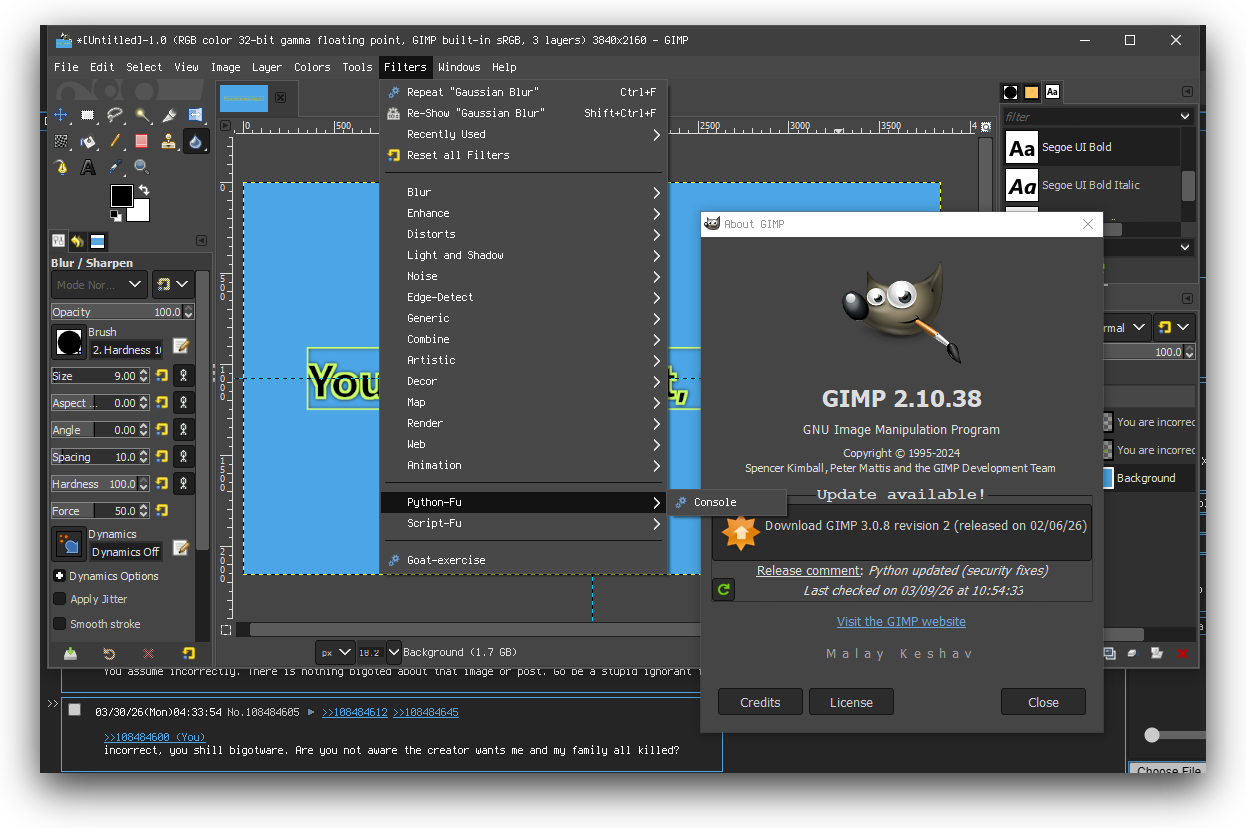This screenshot has width=1246, height=828.
Task: Select the Pencil tool
Action: [115, 141]
